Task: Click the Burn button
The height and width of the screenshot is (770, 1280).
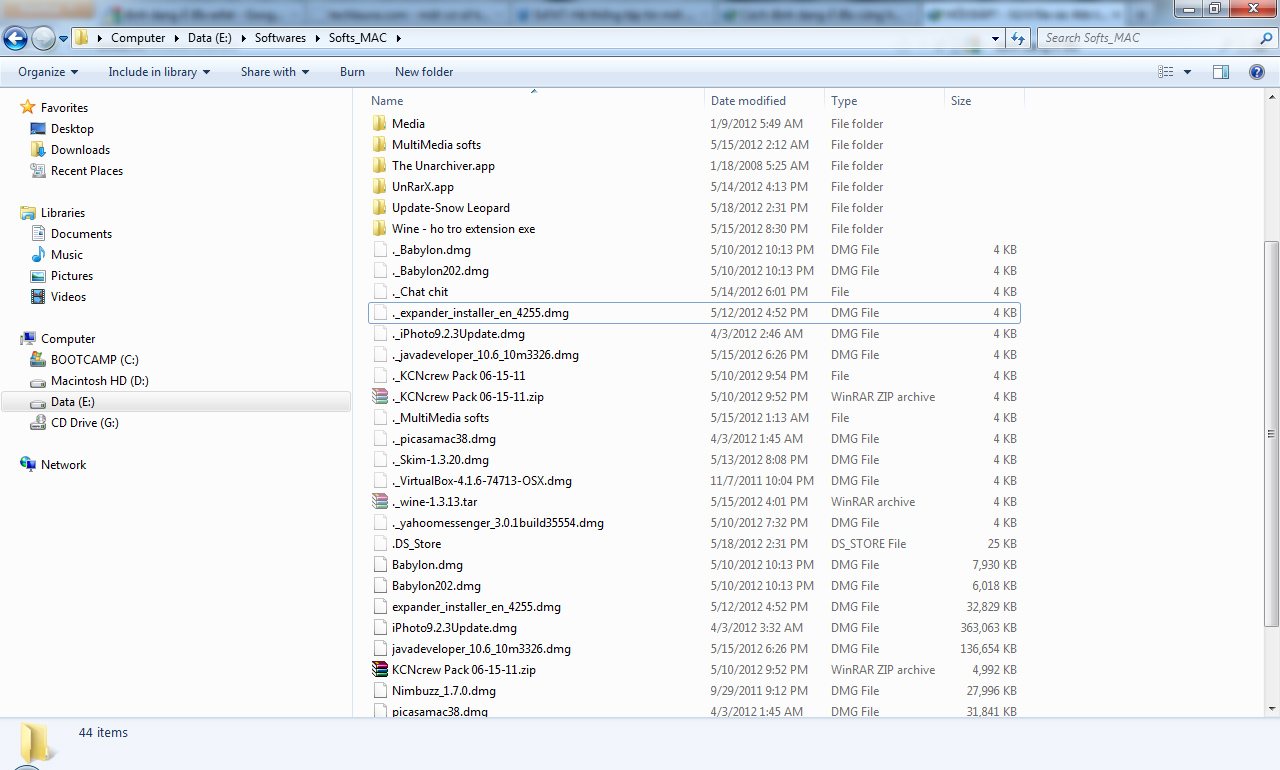Action: (x=352, y=72)
